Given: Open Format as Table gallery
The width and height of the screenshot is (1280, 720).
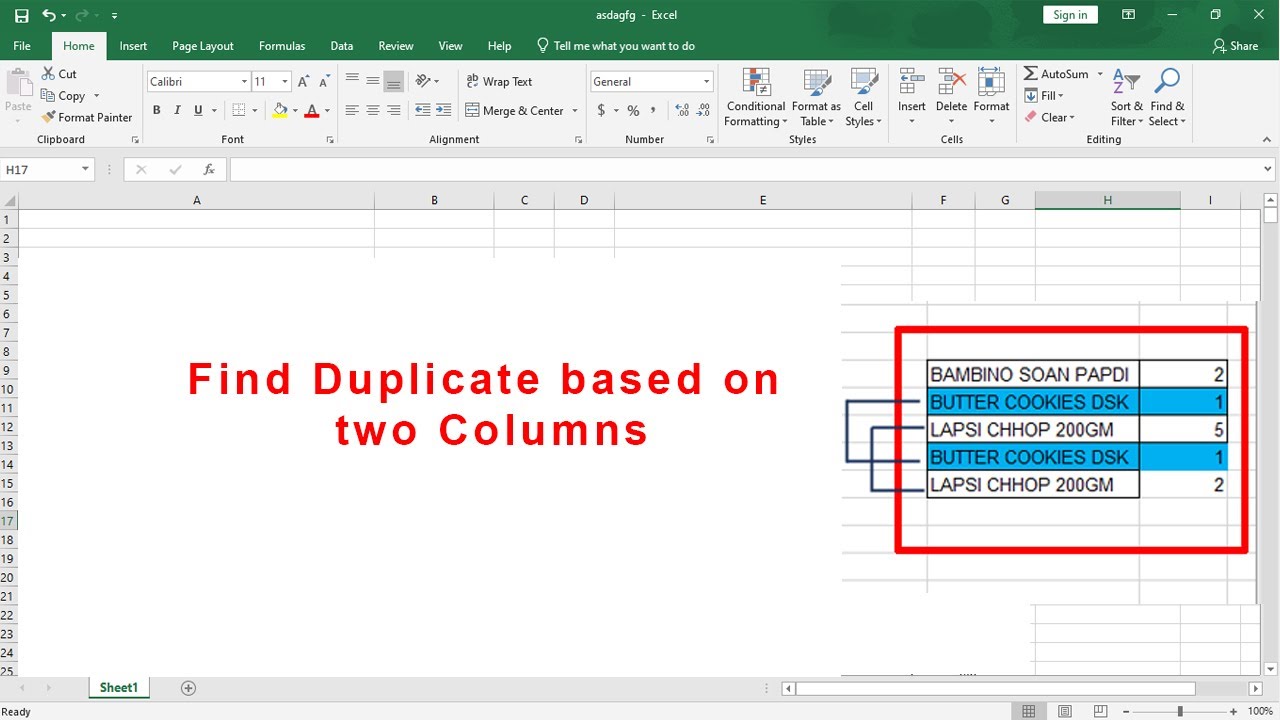Looking at the screenshot, I should [x=816, y=98].
